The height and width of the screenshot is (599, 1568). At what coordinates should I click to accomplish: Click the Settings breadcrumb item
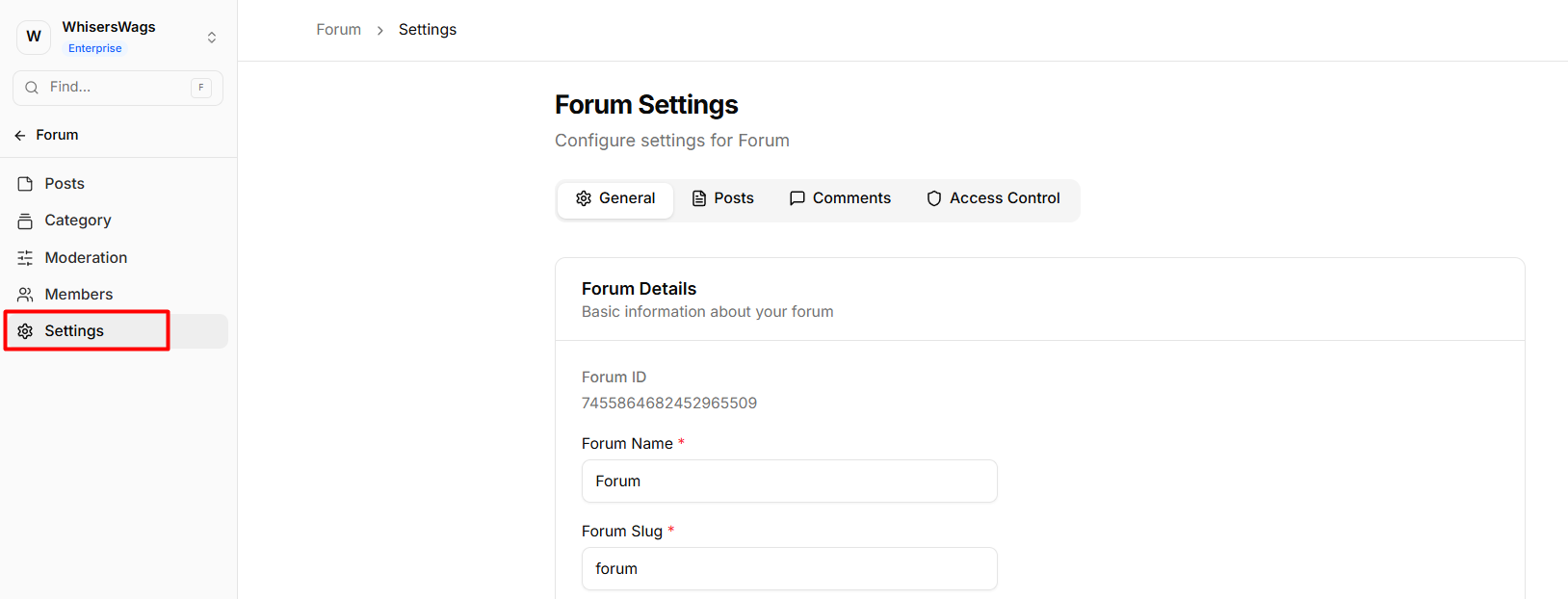428,30
